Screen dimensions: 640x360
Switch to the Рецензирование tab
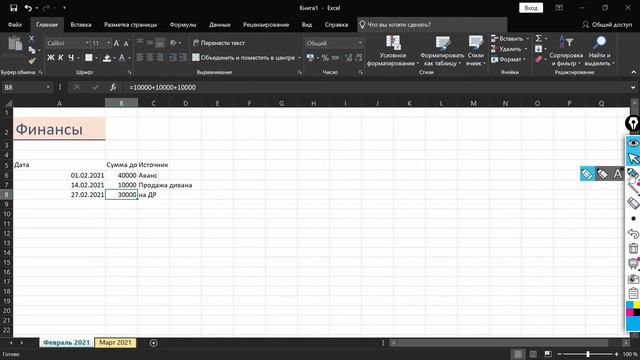pyautogui.click(x=266, y=24)
